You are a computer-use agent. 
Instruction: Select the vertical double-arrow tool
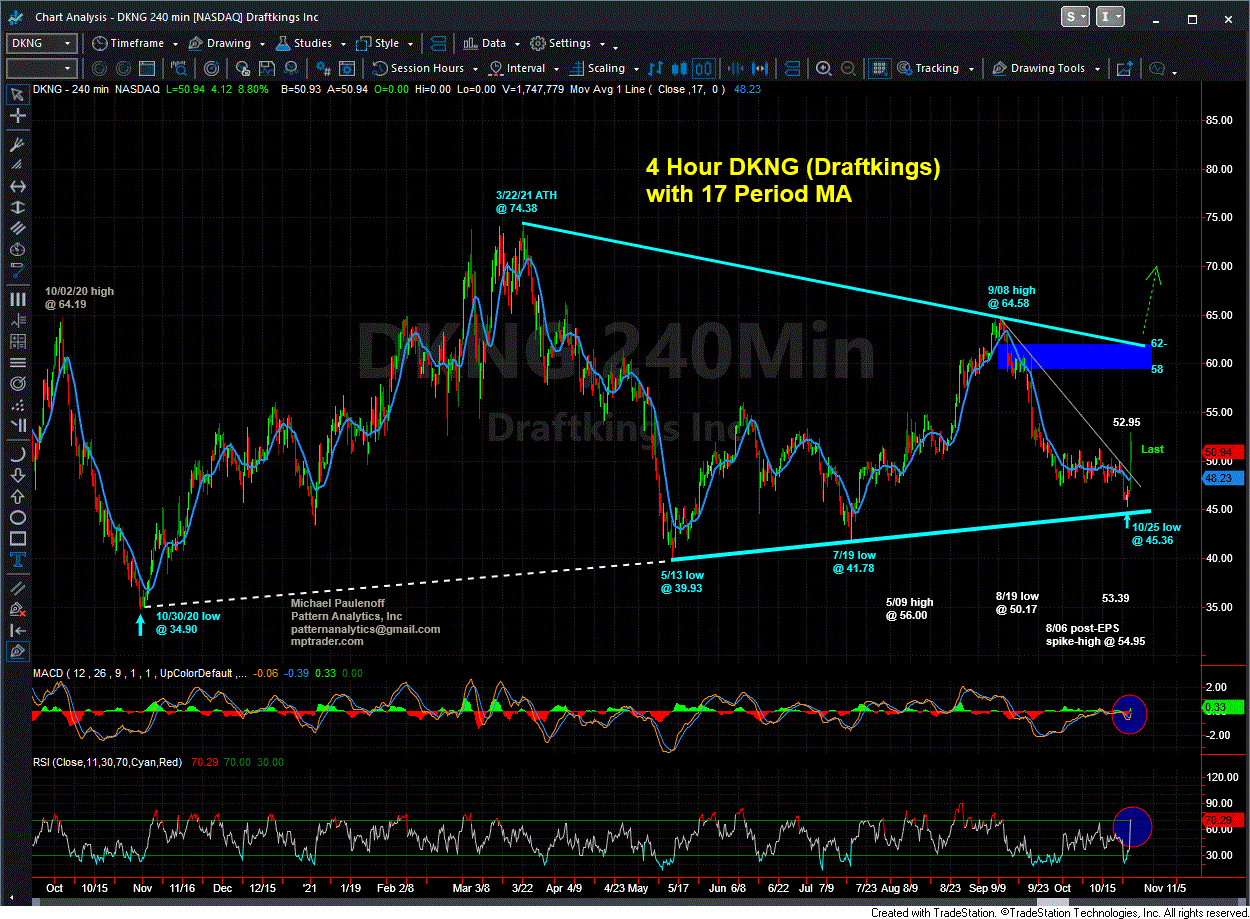pos(17,207)
